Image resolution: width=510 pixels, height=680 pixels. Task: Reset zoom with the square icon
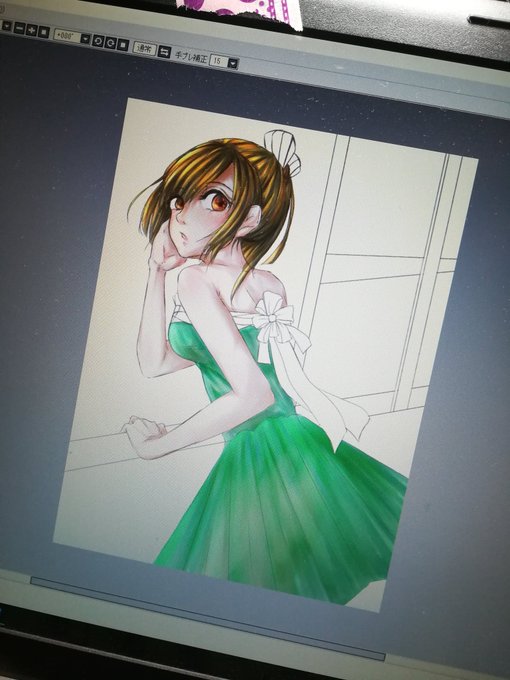coord(44,32)
